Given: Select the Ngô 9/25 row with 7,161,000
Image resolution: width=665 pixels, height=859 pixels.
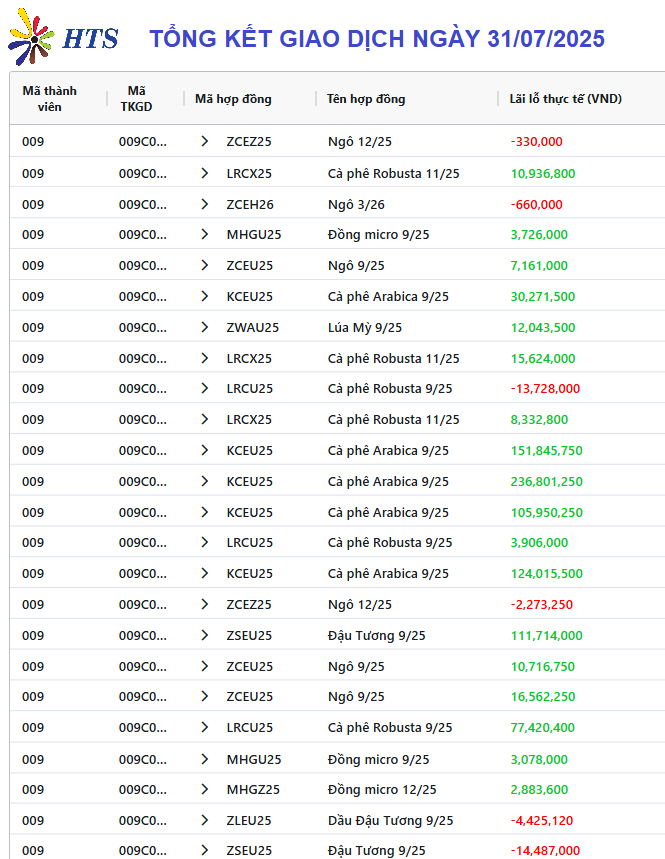Looking at the screenshot, I should 337,266.
